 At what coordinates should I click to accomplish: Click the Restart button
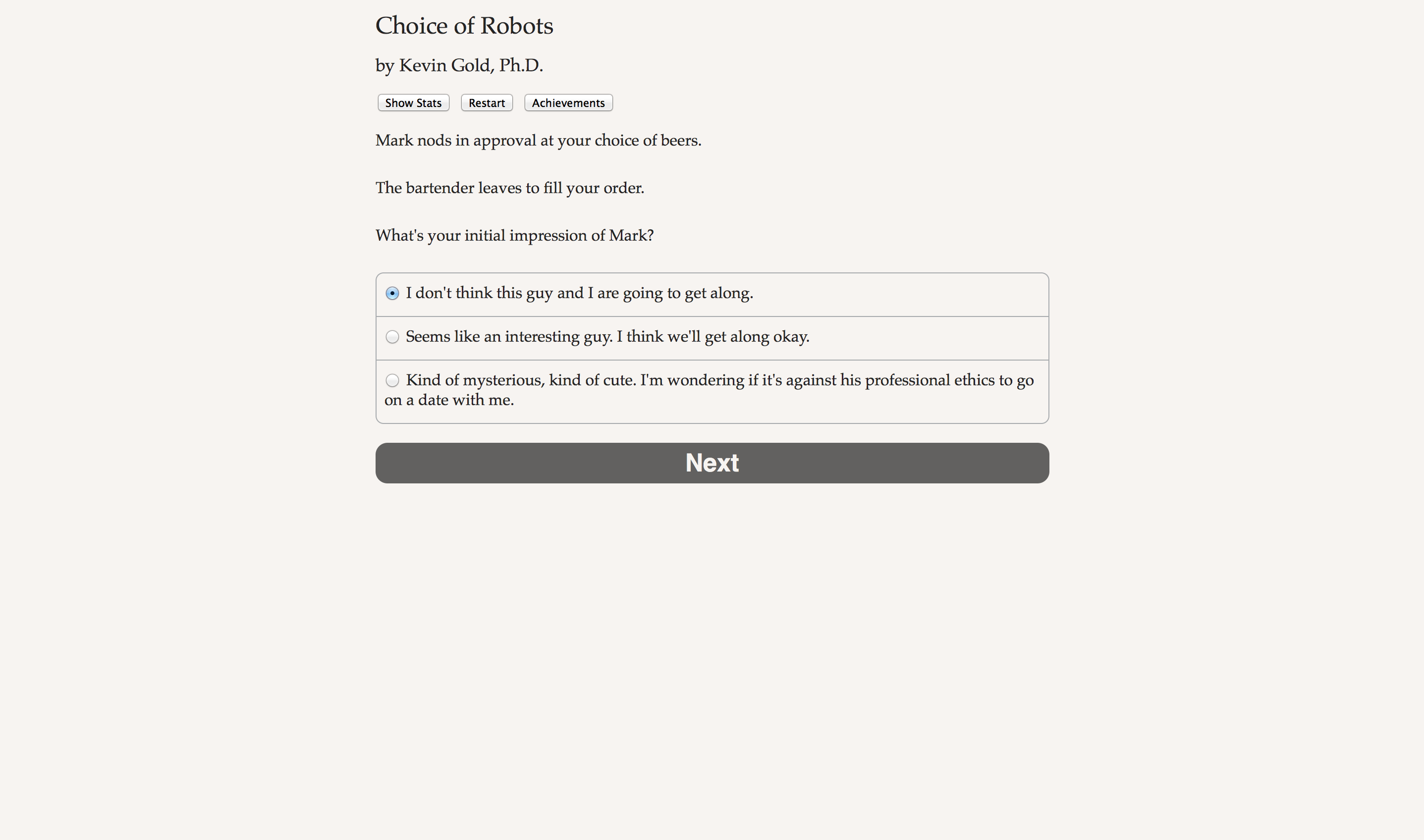click(x=487, y=103)
